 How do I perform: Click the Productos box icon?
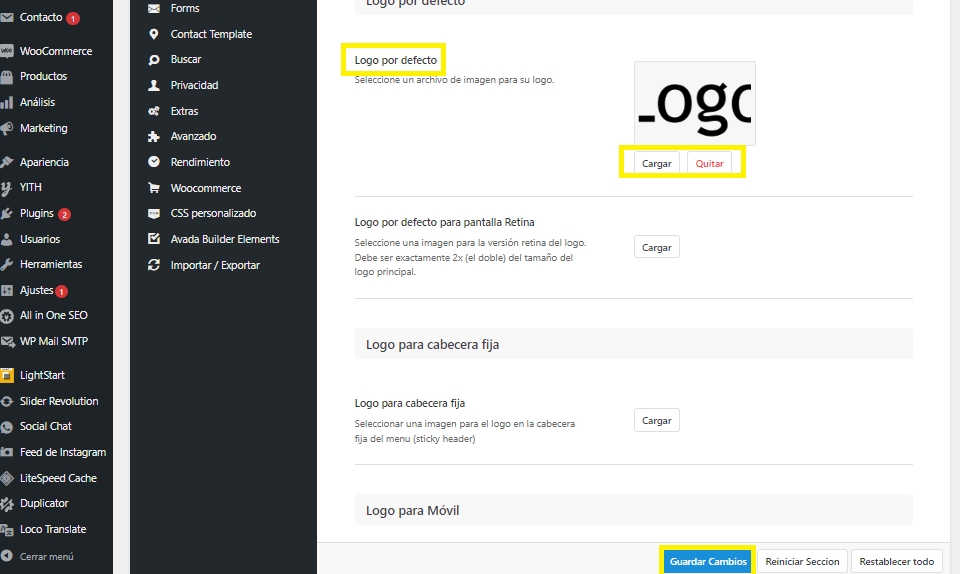pyautogui.click(x=7, y=77)
